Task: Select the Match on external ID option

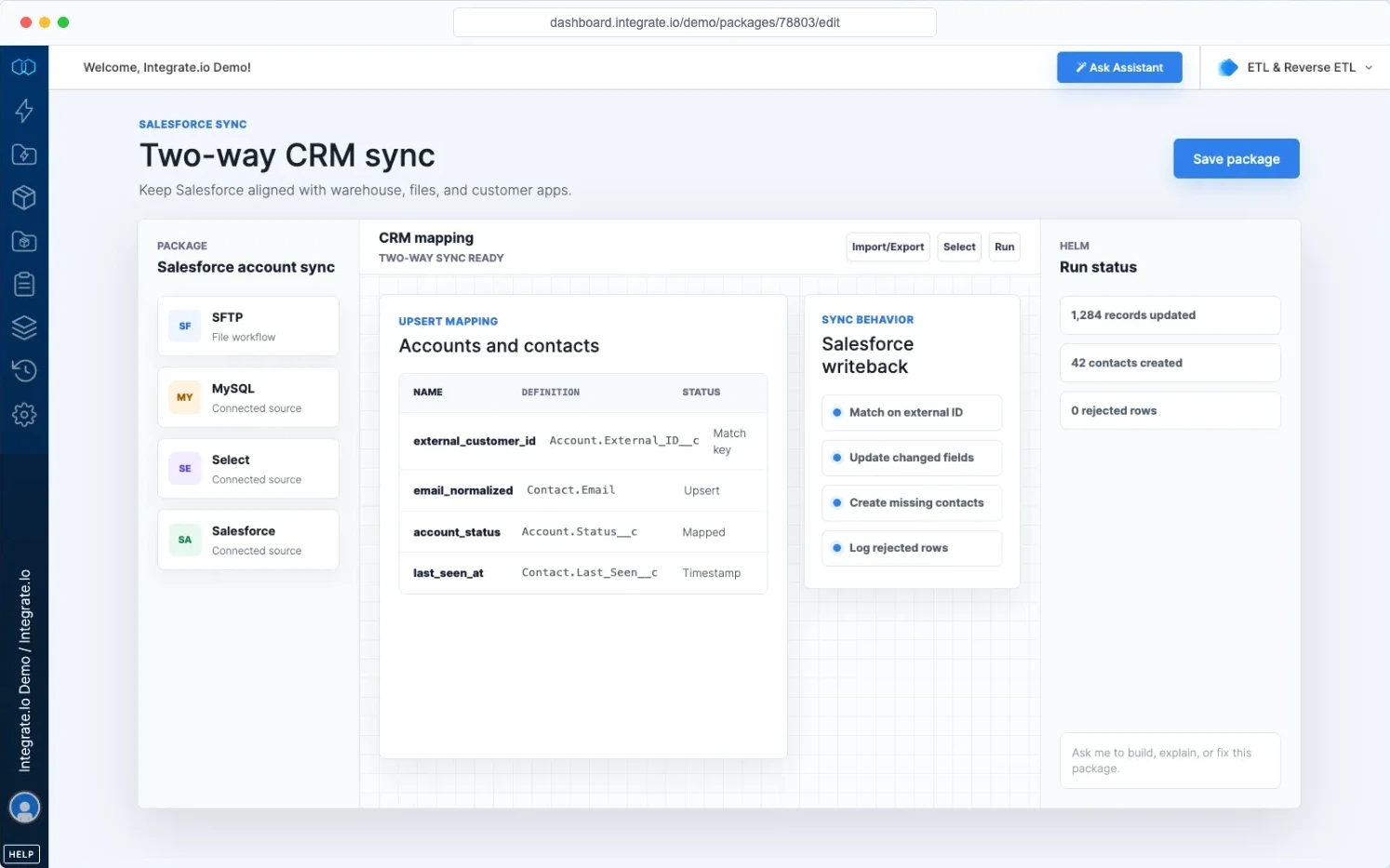Action: (x=912, y=412)
